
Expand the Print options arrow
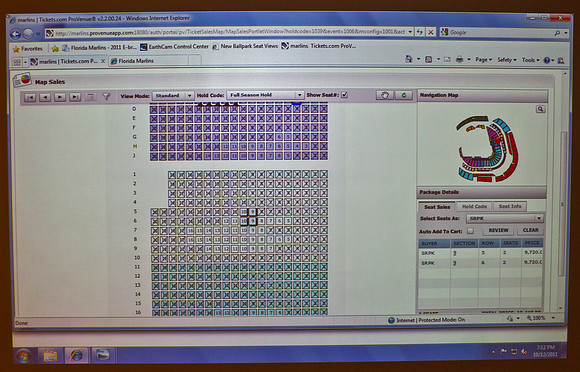point(468,60)
